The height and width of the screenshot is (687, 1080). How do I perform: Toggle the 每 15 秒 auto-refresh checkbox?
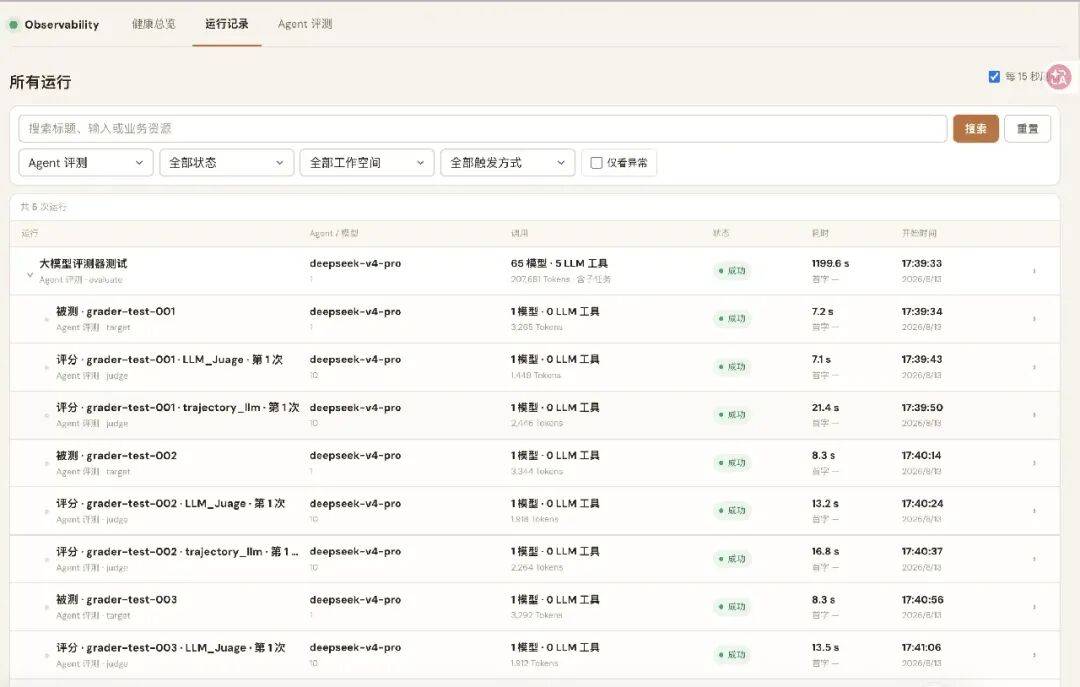(994, 76)
